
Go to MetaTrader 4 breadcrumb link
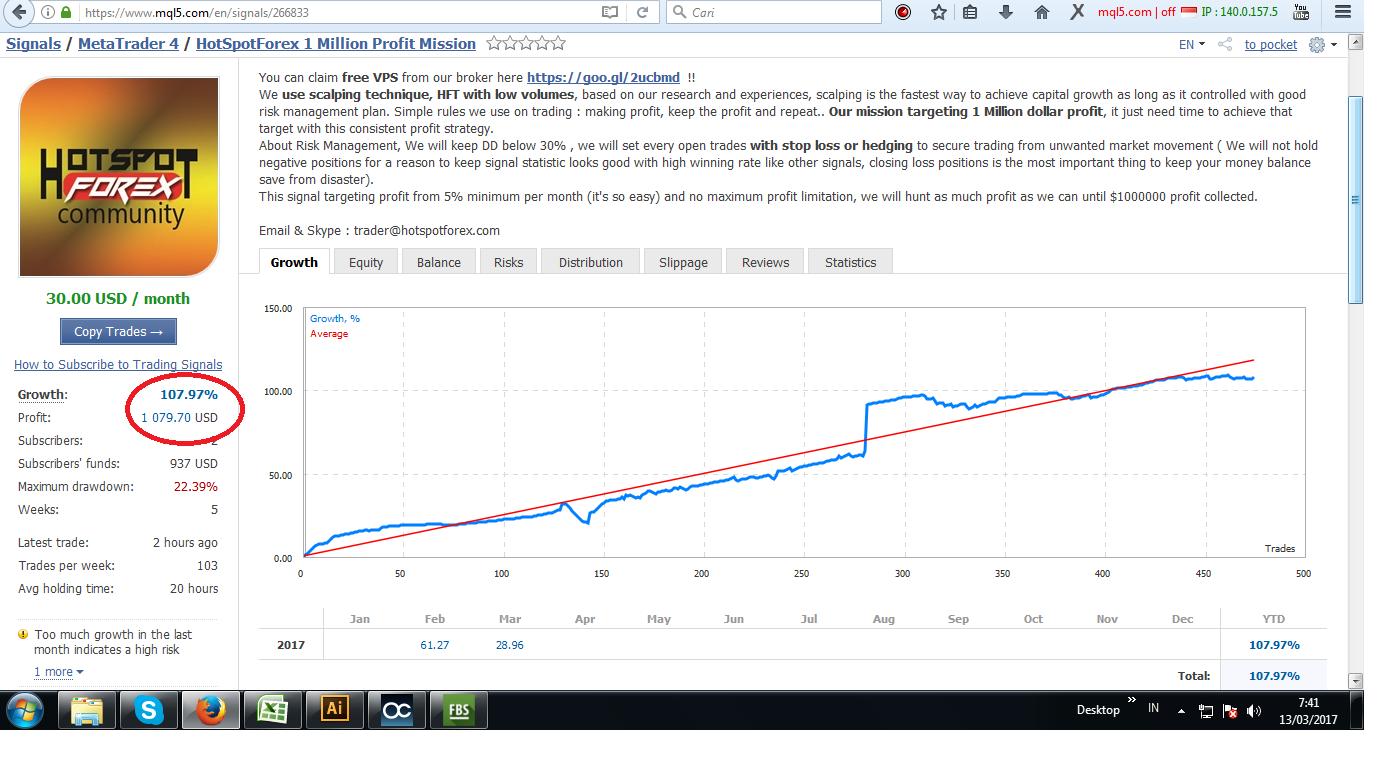tap(128, 44)
